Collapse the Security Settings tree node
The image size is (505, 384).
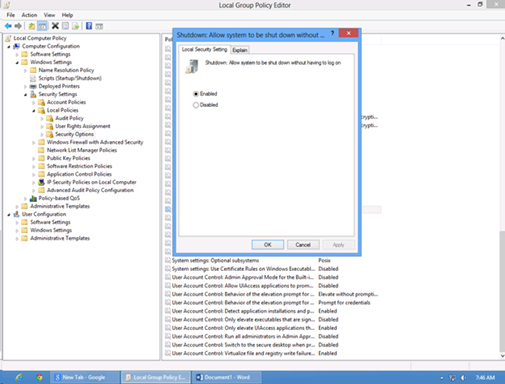[x=25, y=95]
